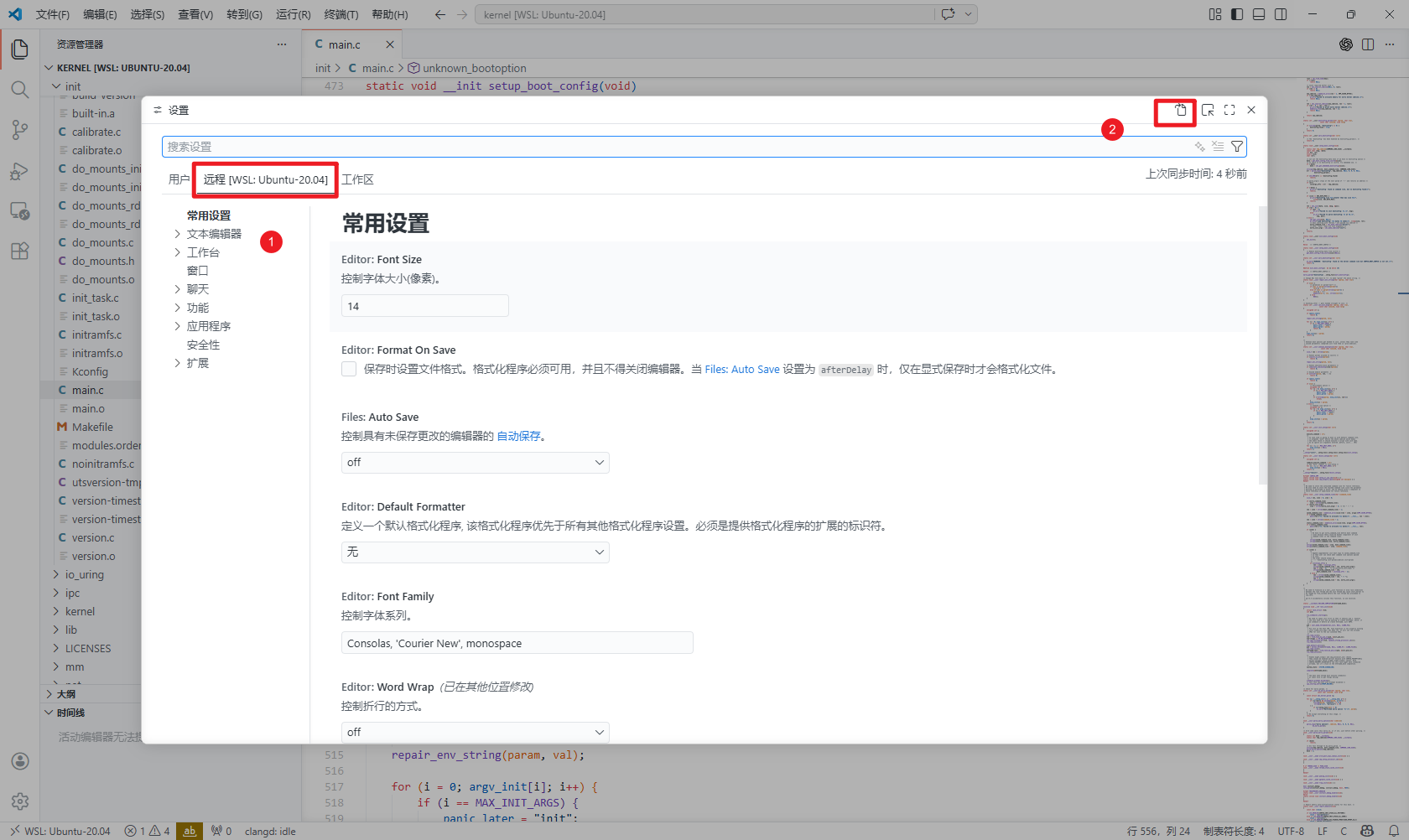The height and width of the screenshot is (840, 1409).
Task: Go back with navigation arrow
Action: click(440, 14)
